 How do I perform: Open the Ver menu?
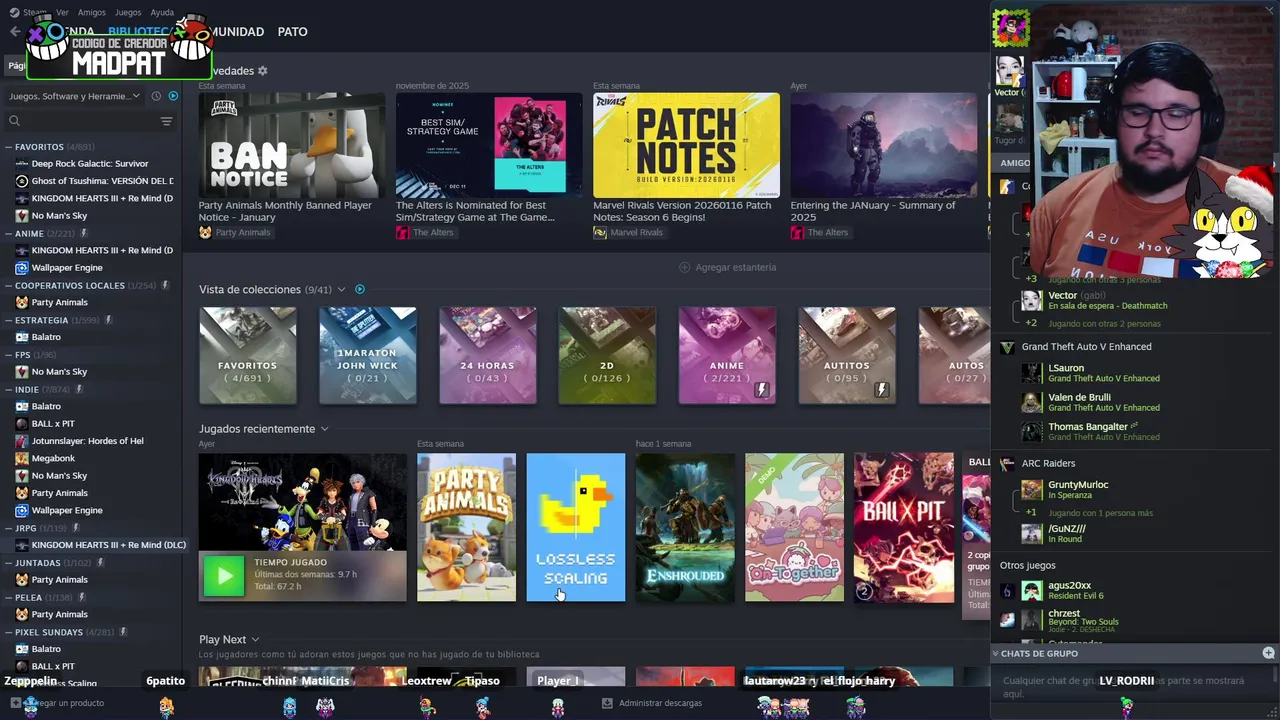click(63, 13)
